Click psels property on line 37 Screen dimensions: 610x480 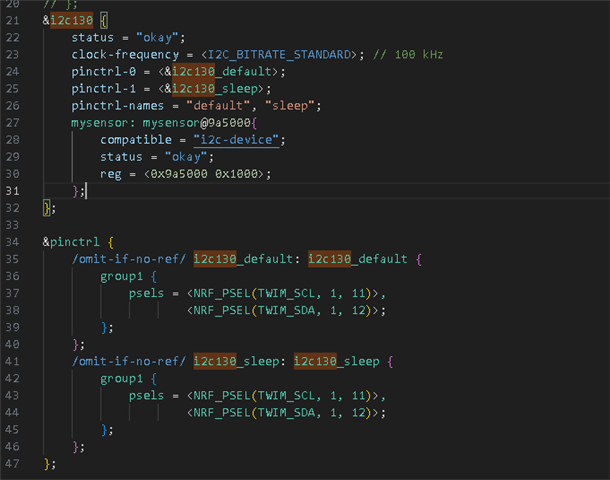click(146, 293)
